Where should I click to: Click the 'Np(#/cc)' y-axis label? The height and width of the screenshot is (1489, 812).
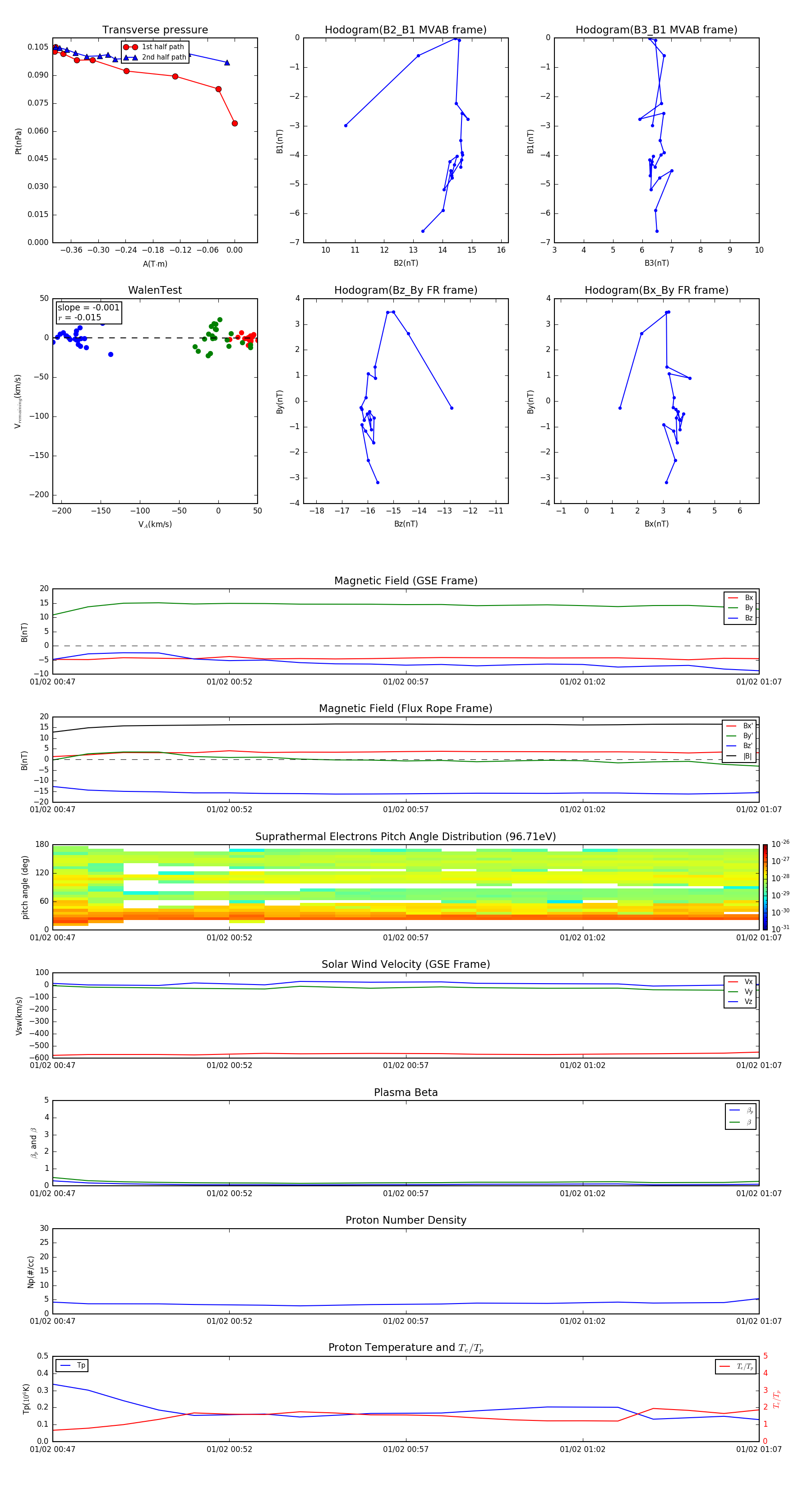coord(31,1271)
